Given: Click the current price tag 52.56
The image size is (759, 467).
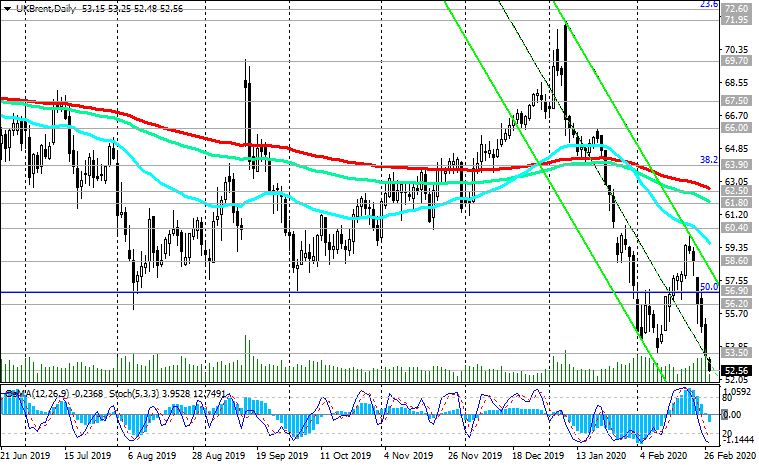Looking at the screenshot, I should (736, 371).
